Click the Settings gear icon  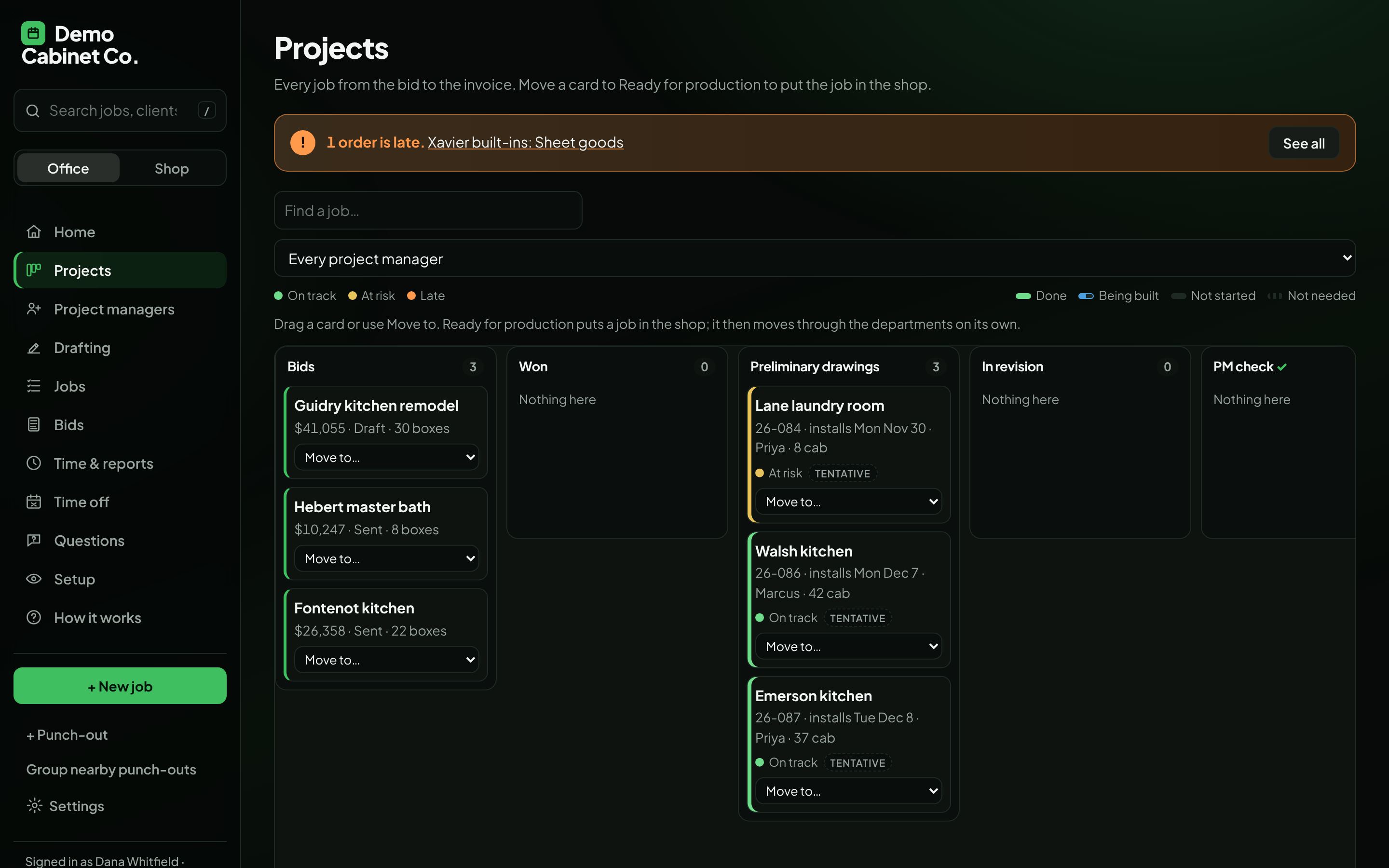pyautogui.click(x=34, y=806)
